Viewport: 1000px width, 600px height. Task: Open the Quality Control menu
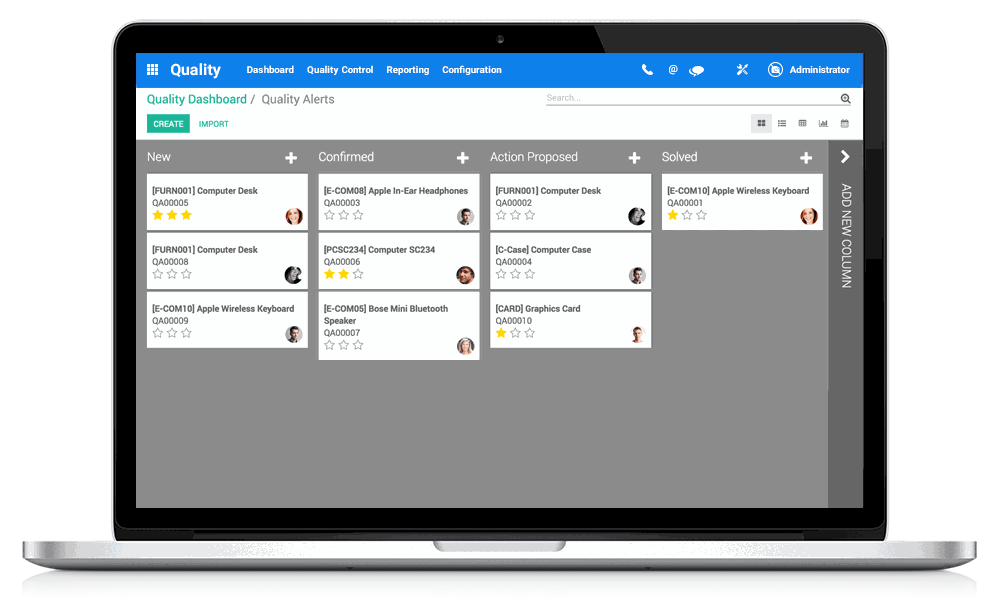pyautogui.click(x=340, y=70)
